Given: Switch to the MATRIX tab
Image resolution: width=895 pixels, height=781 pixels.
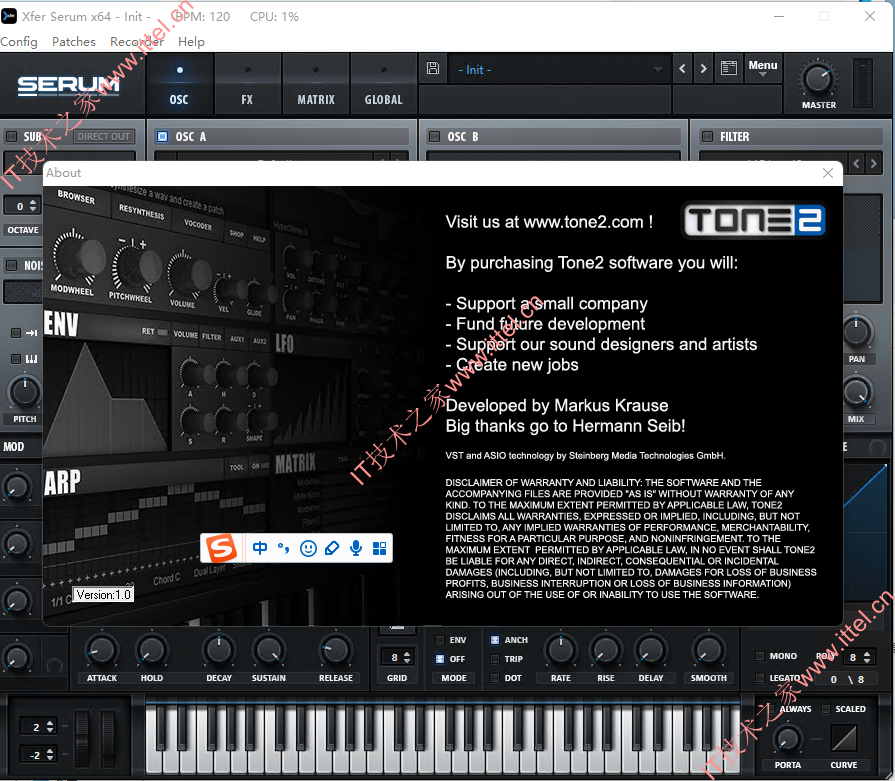Looking at the screenshot, I should 316,84.
